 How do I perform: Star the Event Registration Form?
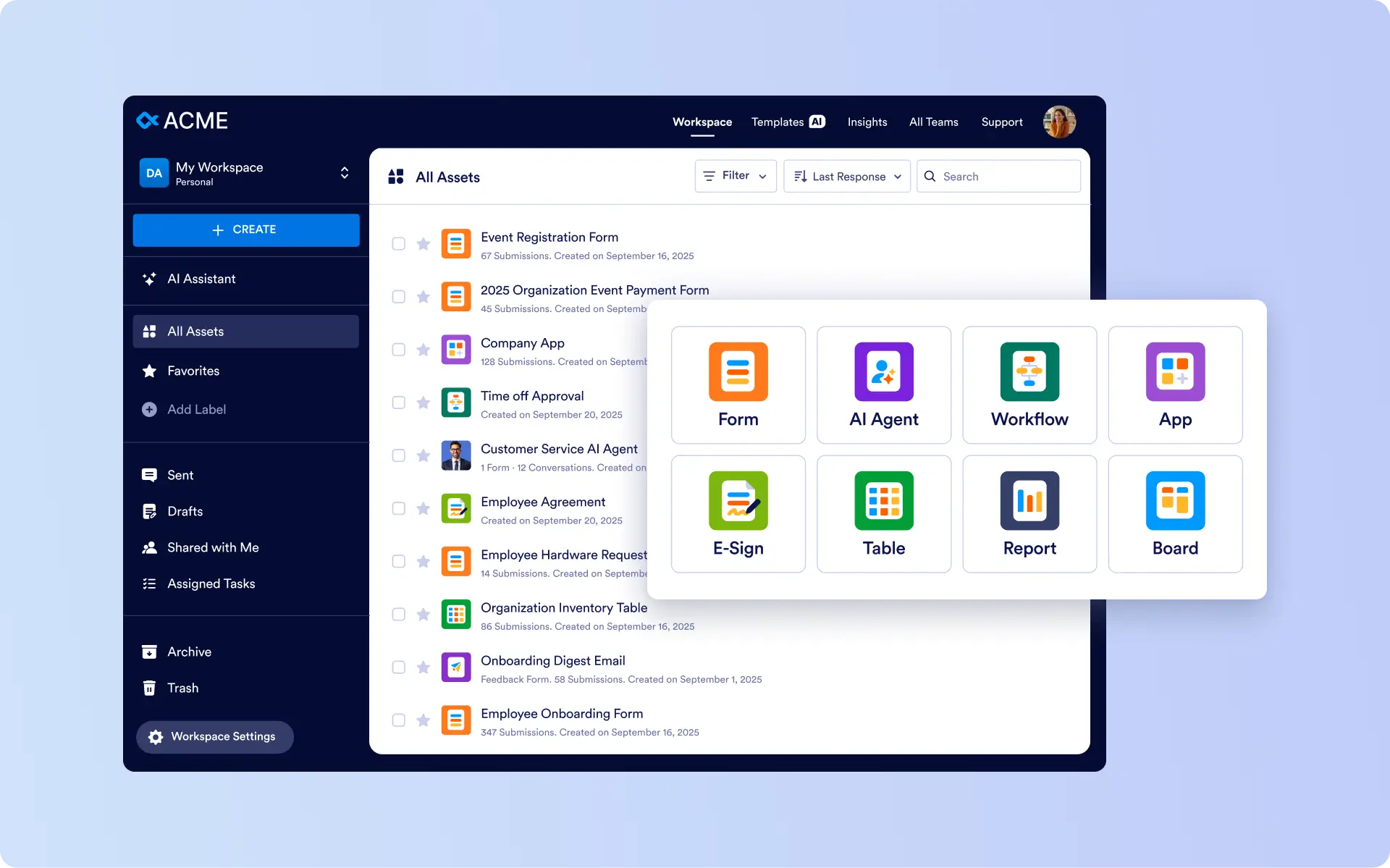point(424,244)
